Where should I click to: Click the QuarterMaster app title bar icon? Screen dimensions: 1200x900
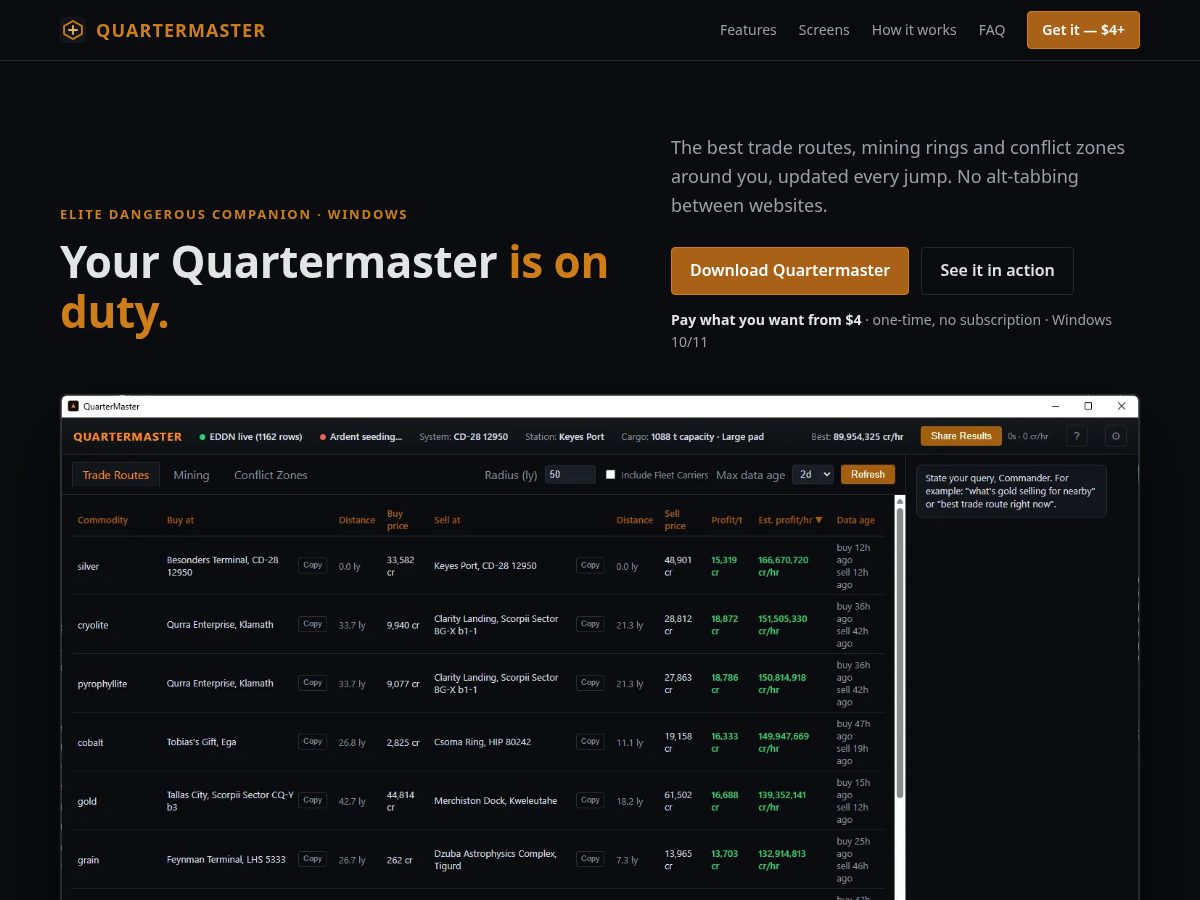(x=73, y=407)
